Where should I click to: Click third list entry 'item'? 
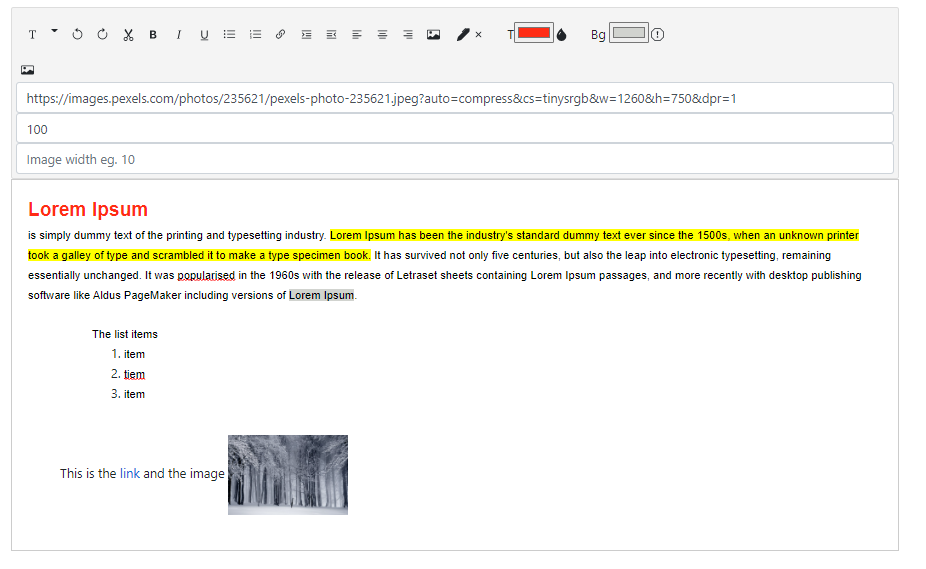(134, 394)
